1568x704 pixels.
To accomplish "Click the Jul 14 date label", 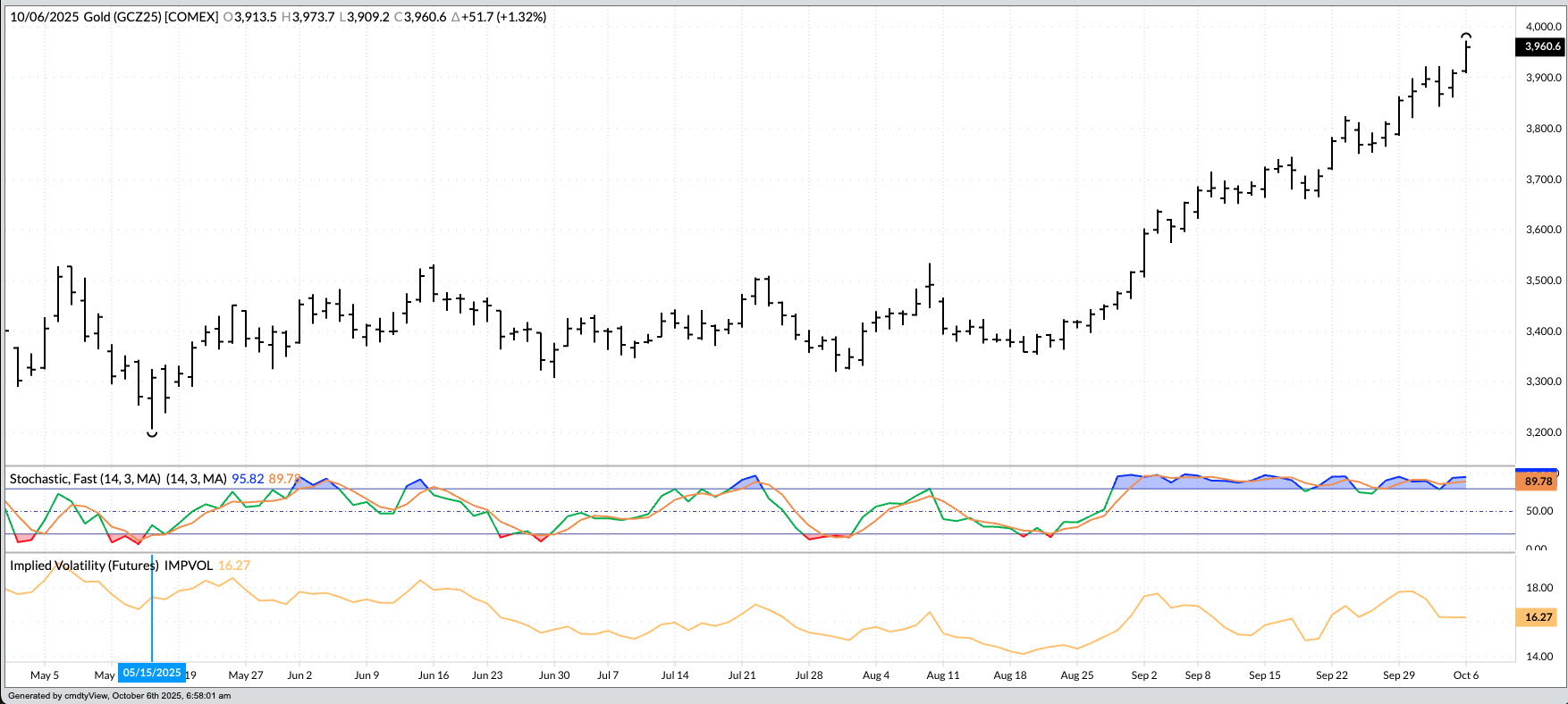I will [x=675, y=675].
